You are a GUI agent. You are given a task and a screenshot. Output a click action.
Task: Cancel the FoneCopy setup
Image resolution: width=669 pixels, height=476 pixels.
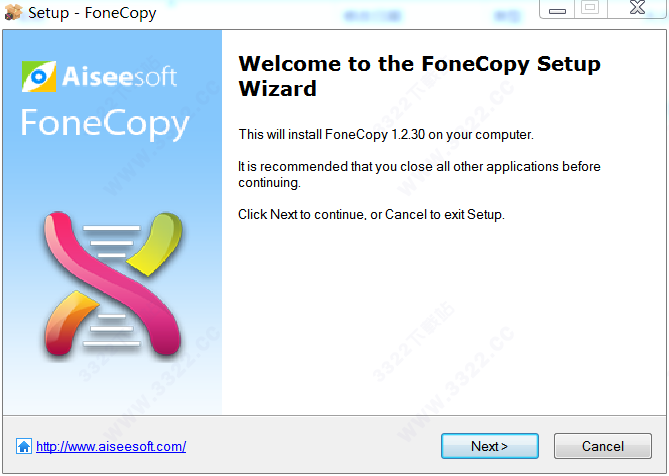pyautogui.click(x=602, y=446)
